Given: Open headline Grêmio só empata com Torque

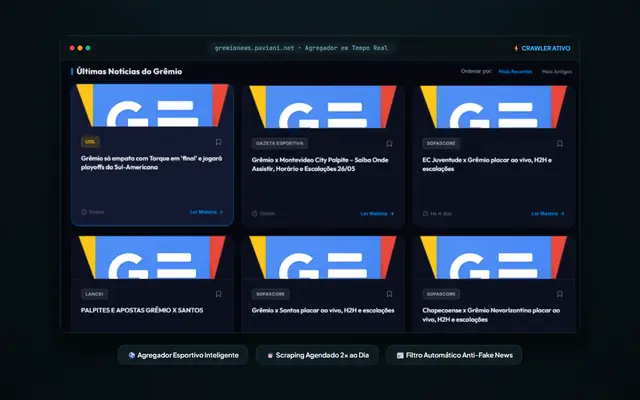Looking at the screenshot, I should click(x=151, y=162).
